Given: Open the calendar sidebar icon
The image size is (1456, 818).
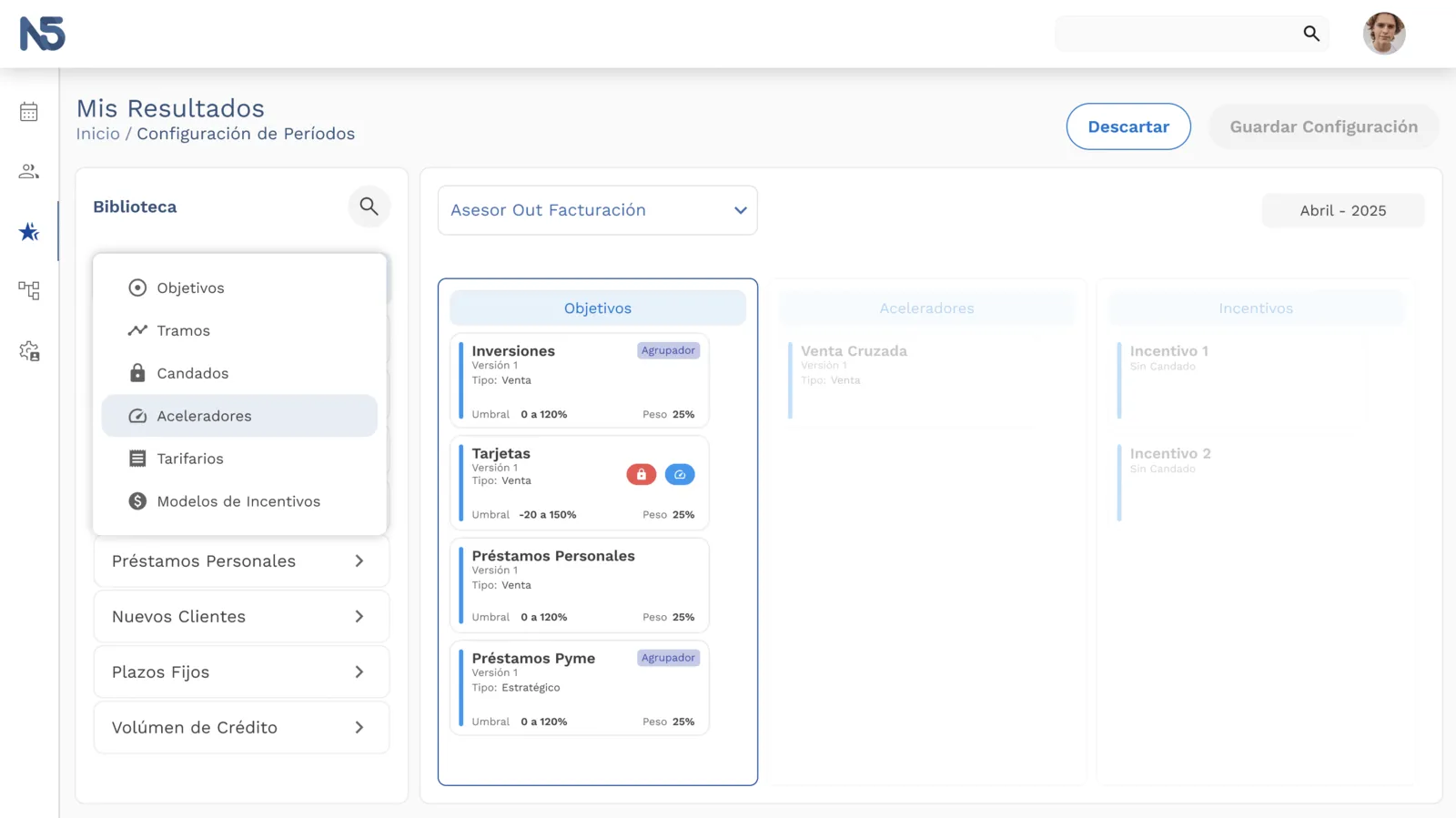Looking at the screenshot, I should pyautogui.click(x=29, y=112).
